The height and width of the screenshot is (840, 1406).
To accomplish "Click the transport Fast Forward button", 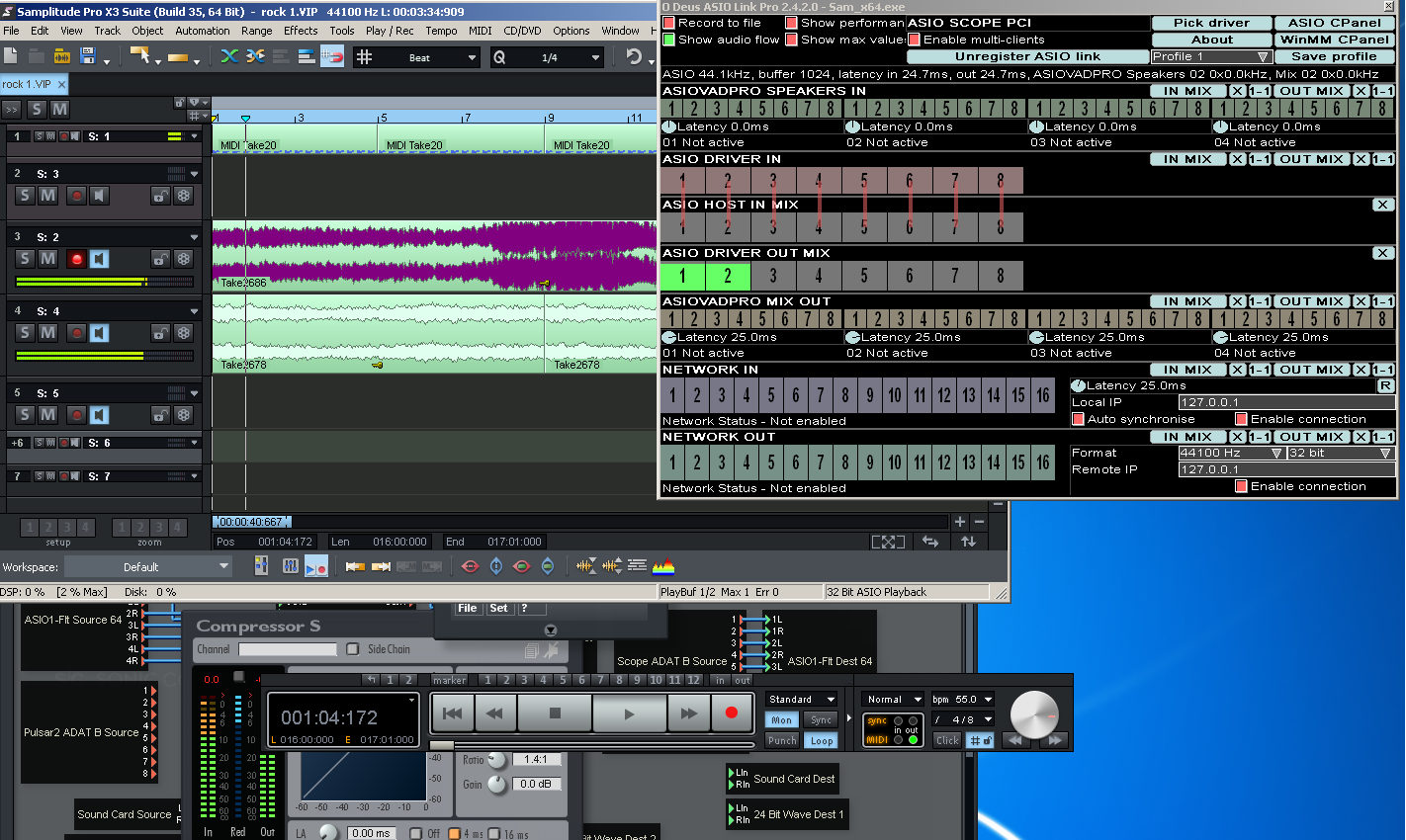I will [x=688, y=714].
